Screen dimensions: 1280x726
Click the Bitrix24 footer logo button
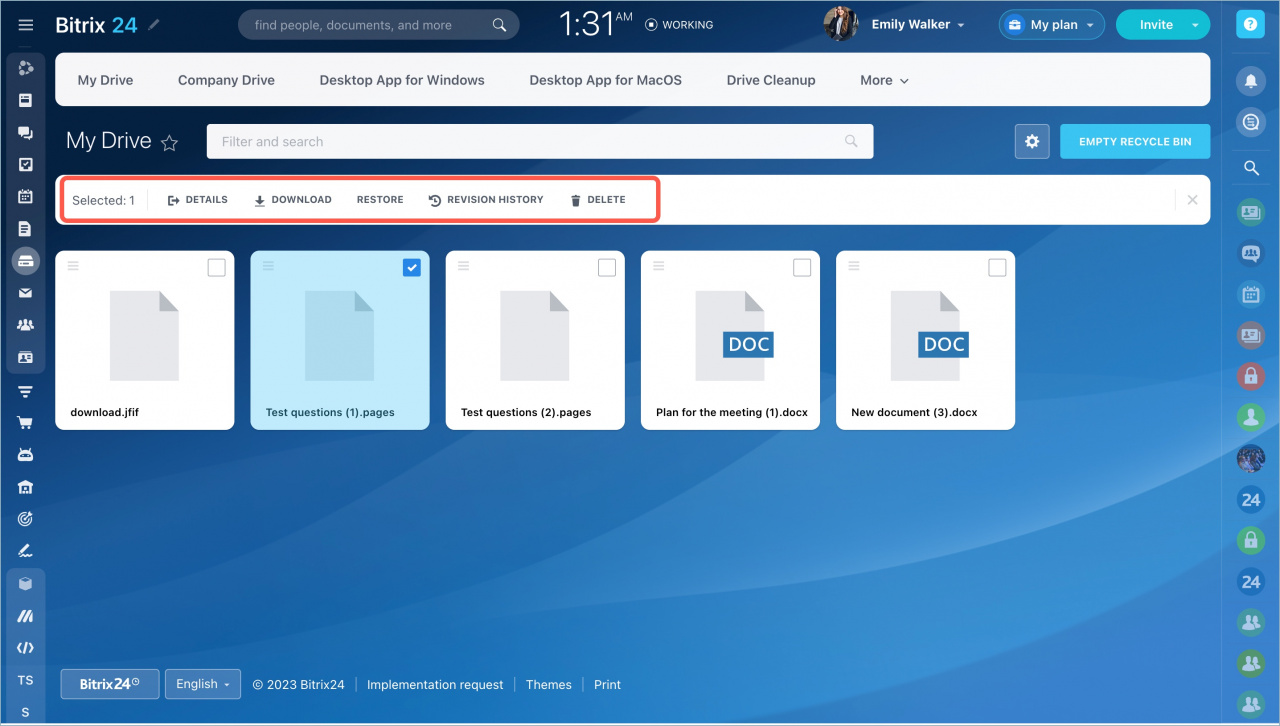coord(110,684)
